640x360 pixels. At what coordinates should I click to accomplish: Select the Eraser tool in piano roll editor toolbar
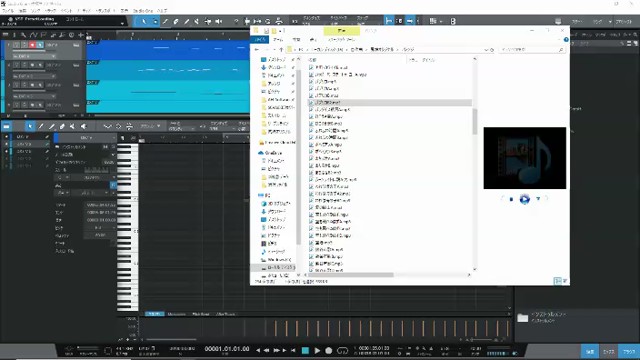62,127
